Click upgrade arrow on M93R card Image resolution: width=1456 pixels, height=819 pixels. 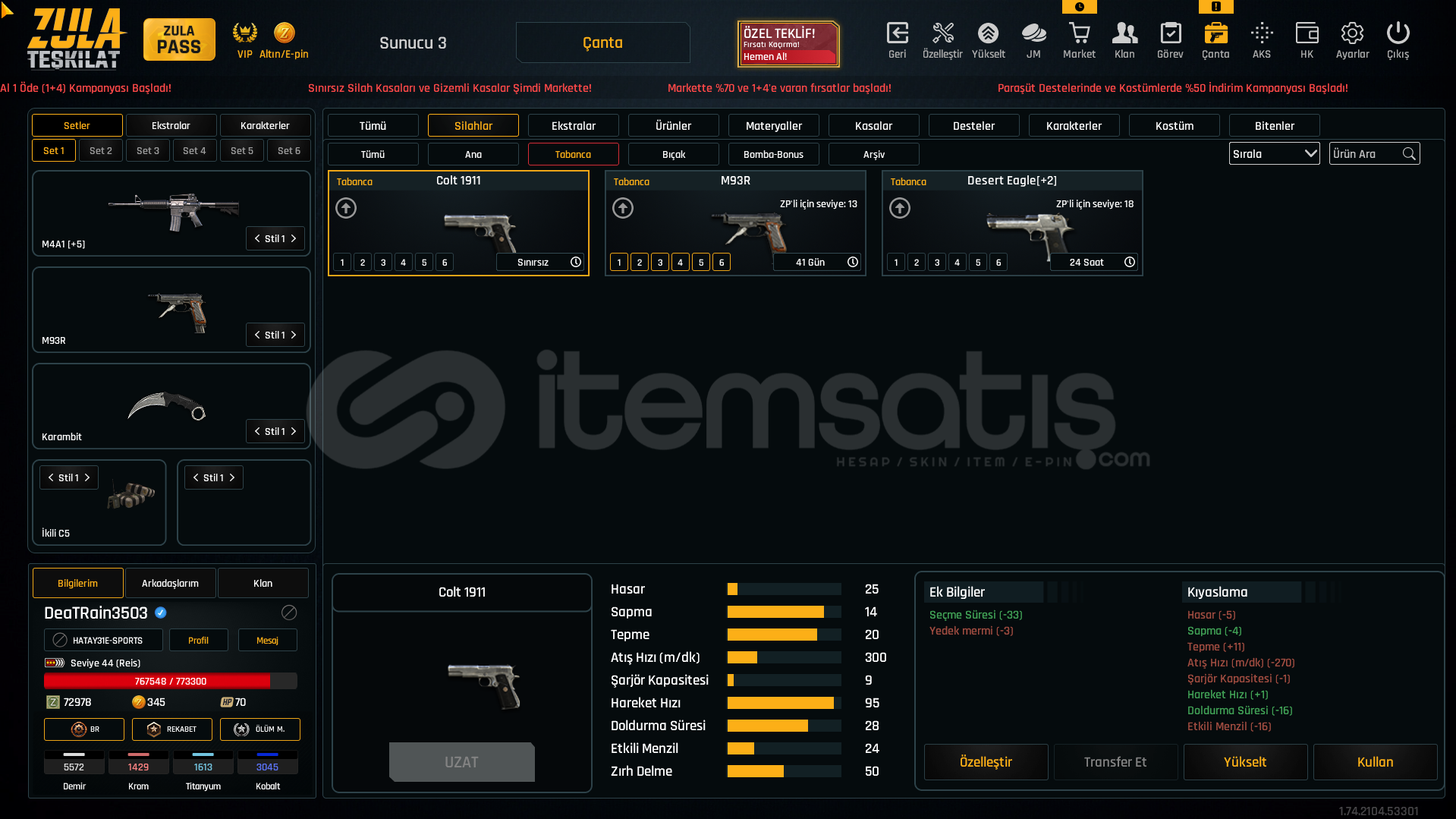coord(623,208)
